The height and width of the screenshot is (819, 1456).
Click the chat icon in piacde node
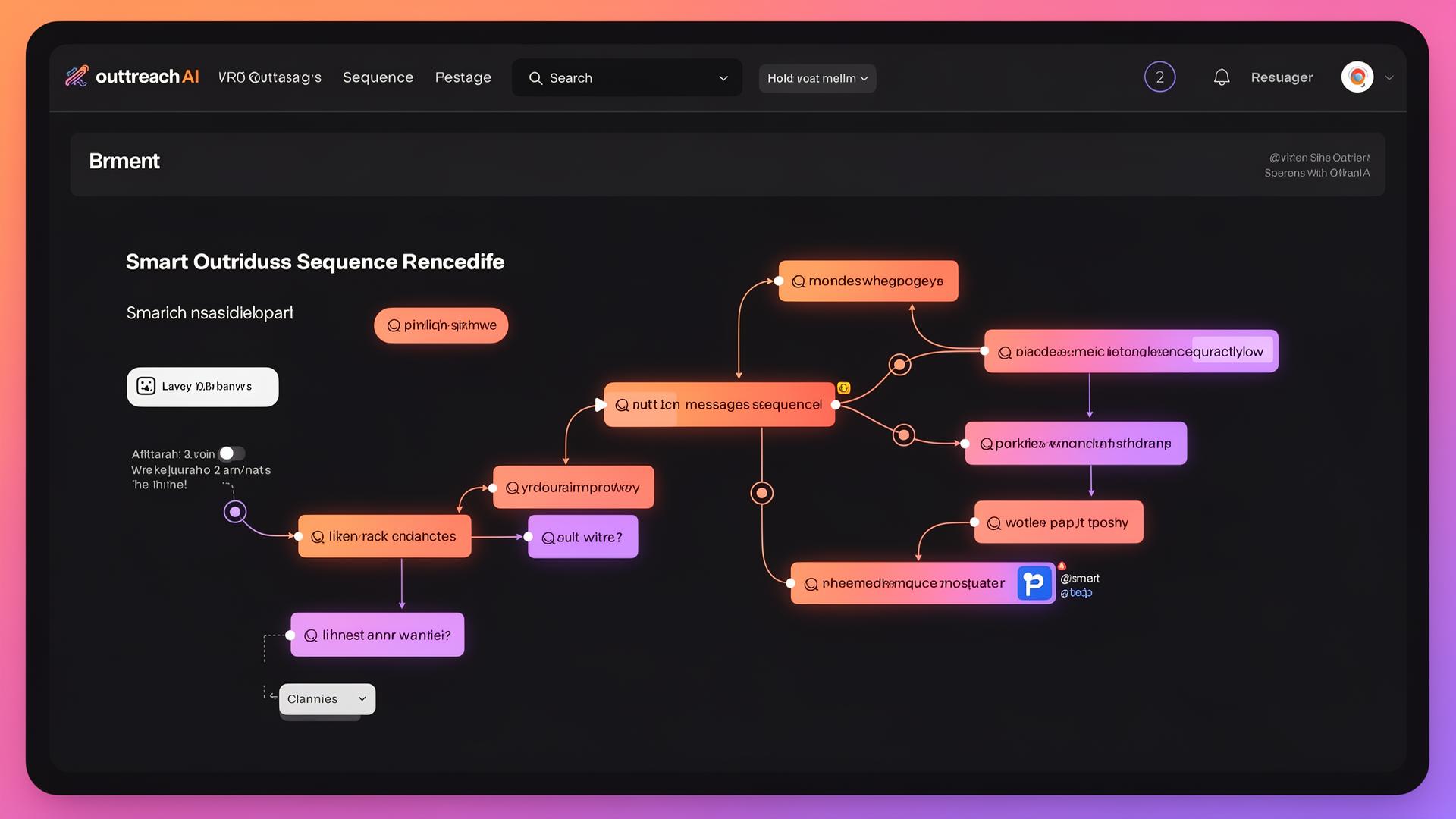[1005, 353]
